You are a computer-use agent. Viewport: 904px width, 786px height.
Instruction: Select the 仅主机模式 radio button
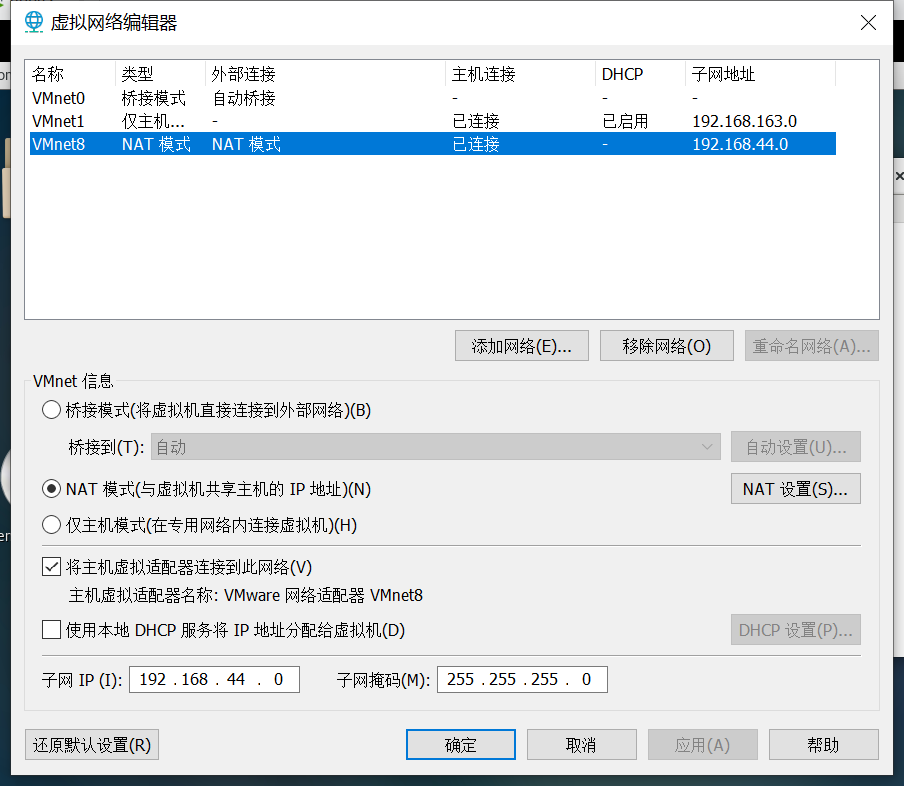coord(51,525)
